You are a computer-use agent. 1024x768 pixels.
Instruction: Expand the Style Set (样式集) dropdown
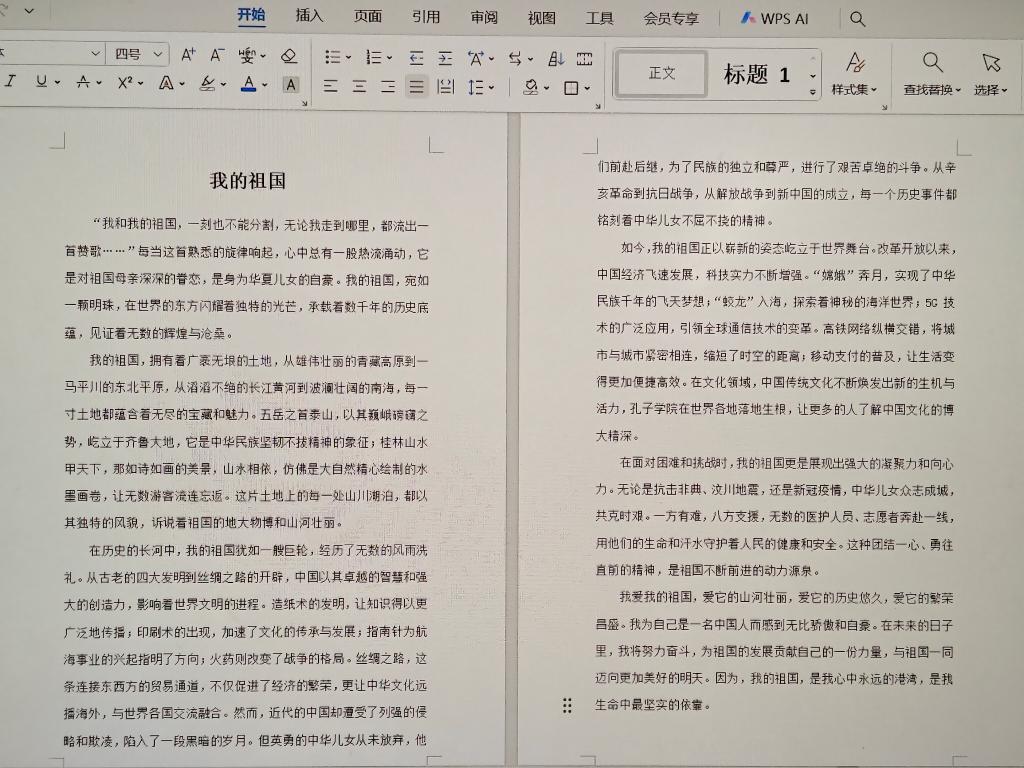tap(854, 73)
